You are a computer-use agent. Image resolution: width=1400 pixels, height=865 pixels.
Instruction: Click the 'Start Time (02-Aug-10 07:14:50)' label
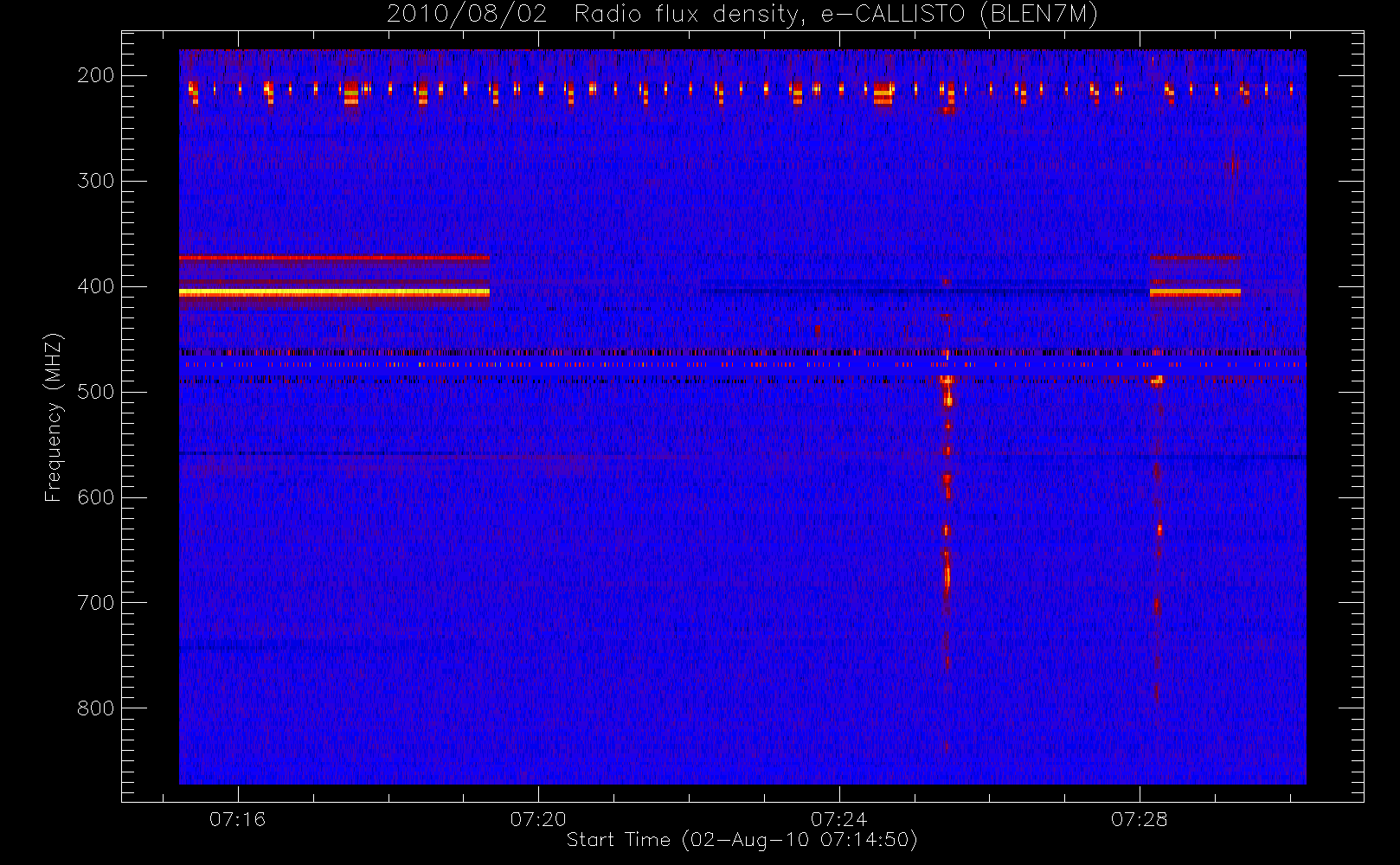click(x=742, y=840)
